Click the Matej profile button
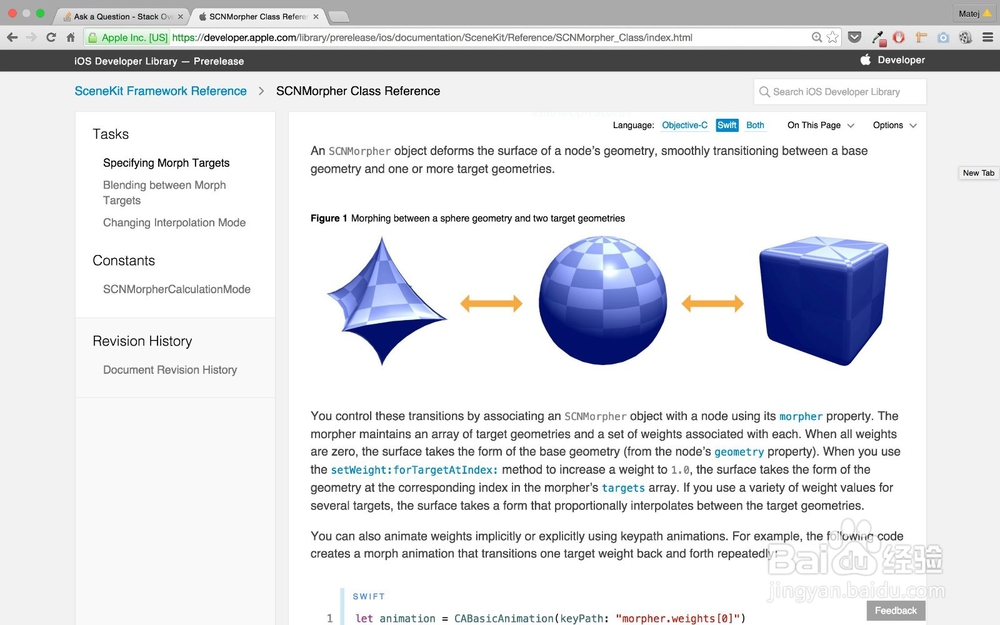1000x625 pixels. point(974,13)
